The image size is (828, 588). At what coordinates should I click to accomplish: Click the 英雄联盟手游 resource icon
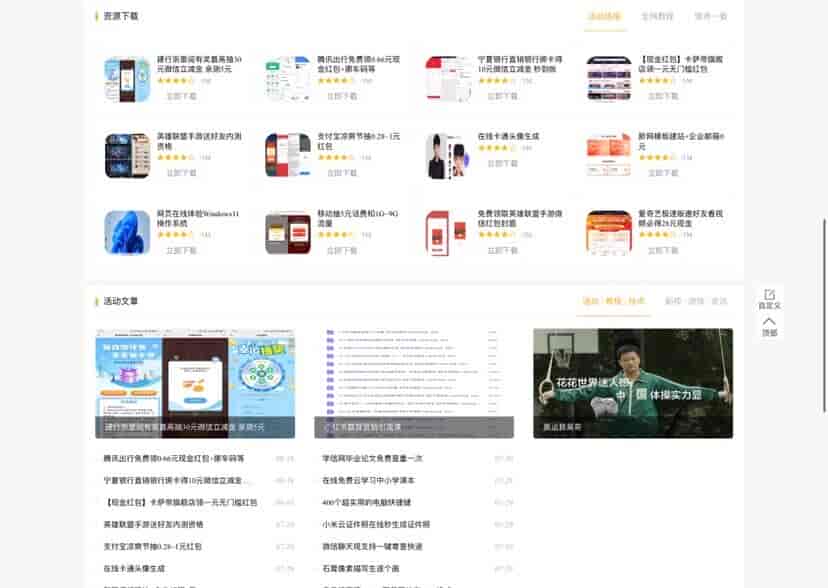pos(127,155)
